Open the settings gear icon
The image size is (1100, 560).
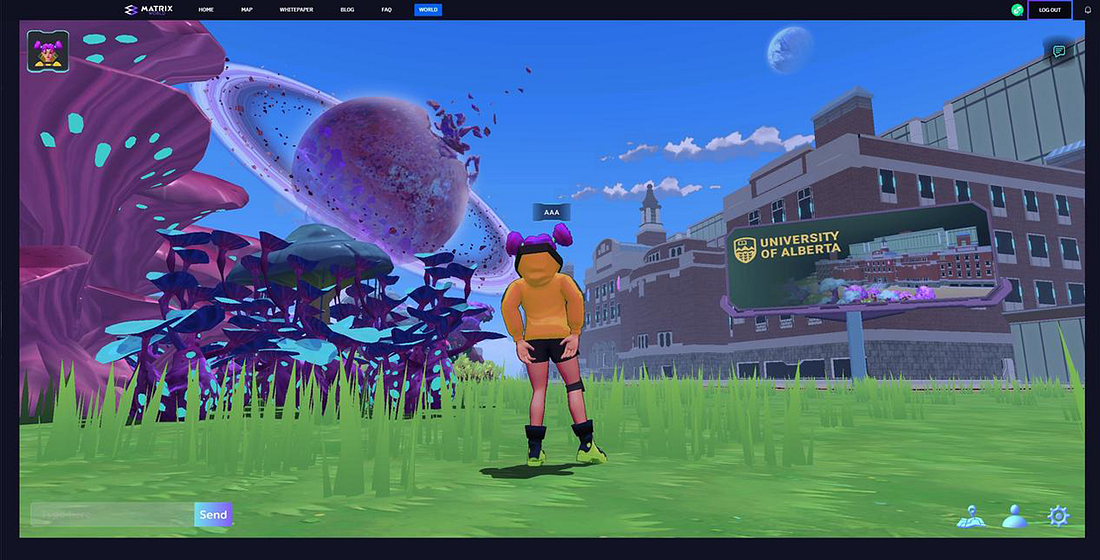tap(1058, 516)
